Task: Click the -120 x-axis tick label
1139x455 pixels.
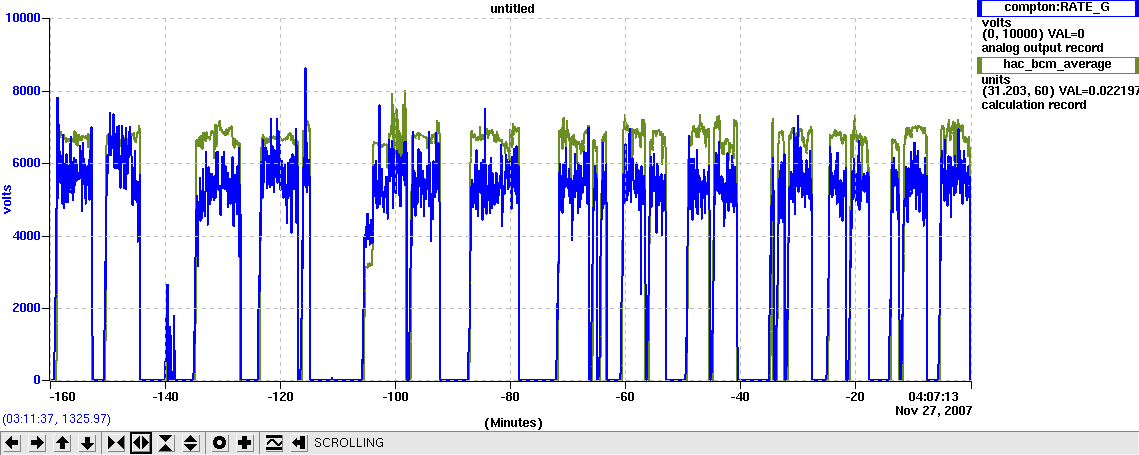Action: 280,397
